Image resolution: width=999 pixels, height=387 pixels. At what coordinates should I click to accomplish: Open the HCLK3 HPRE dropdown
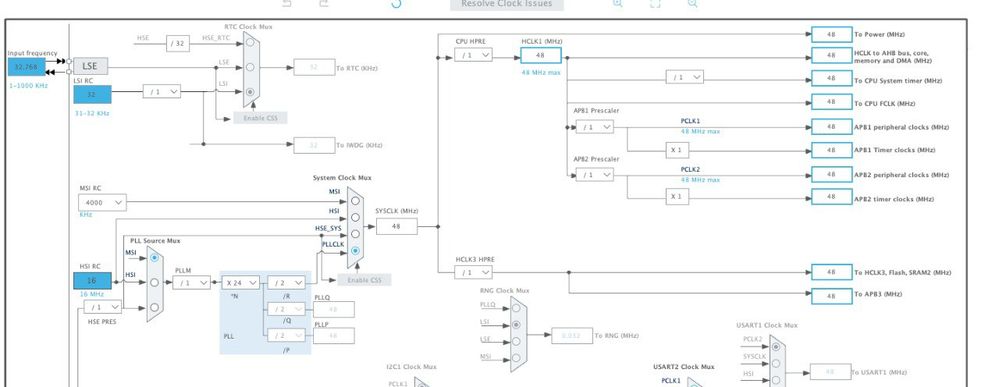pyautogui.click(x=473, y=272)
